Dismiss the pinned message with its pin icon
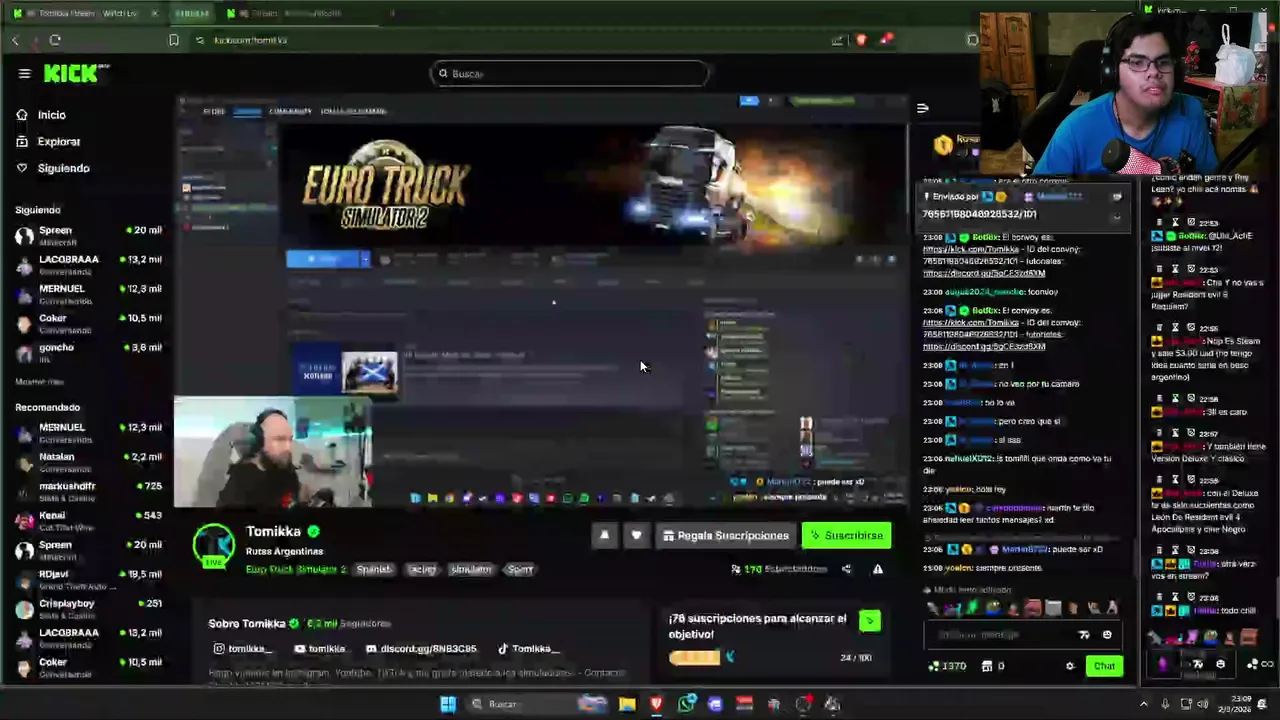 [x=1117, y=197]
